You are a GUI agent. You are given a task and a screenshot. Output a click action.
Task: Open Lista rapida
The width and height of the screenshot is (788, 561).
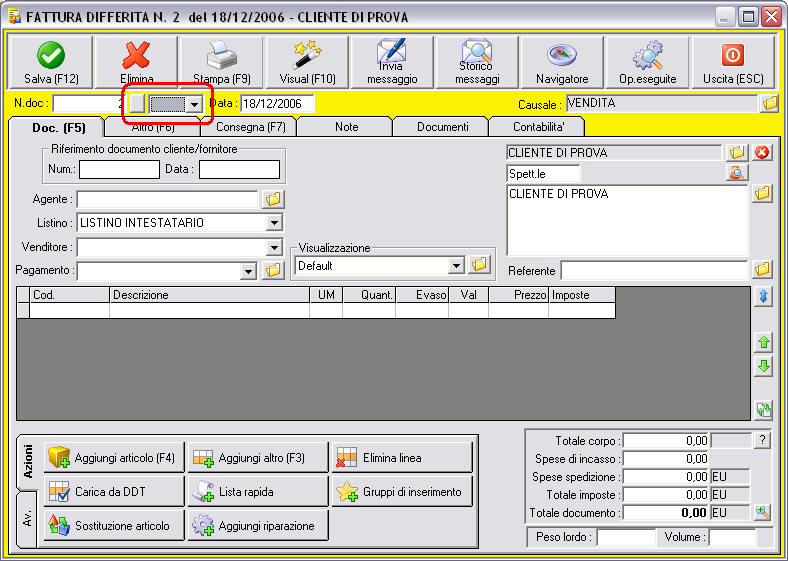click(258, 491)
